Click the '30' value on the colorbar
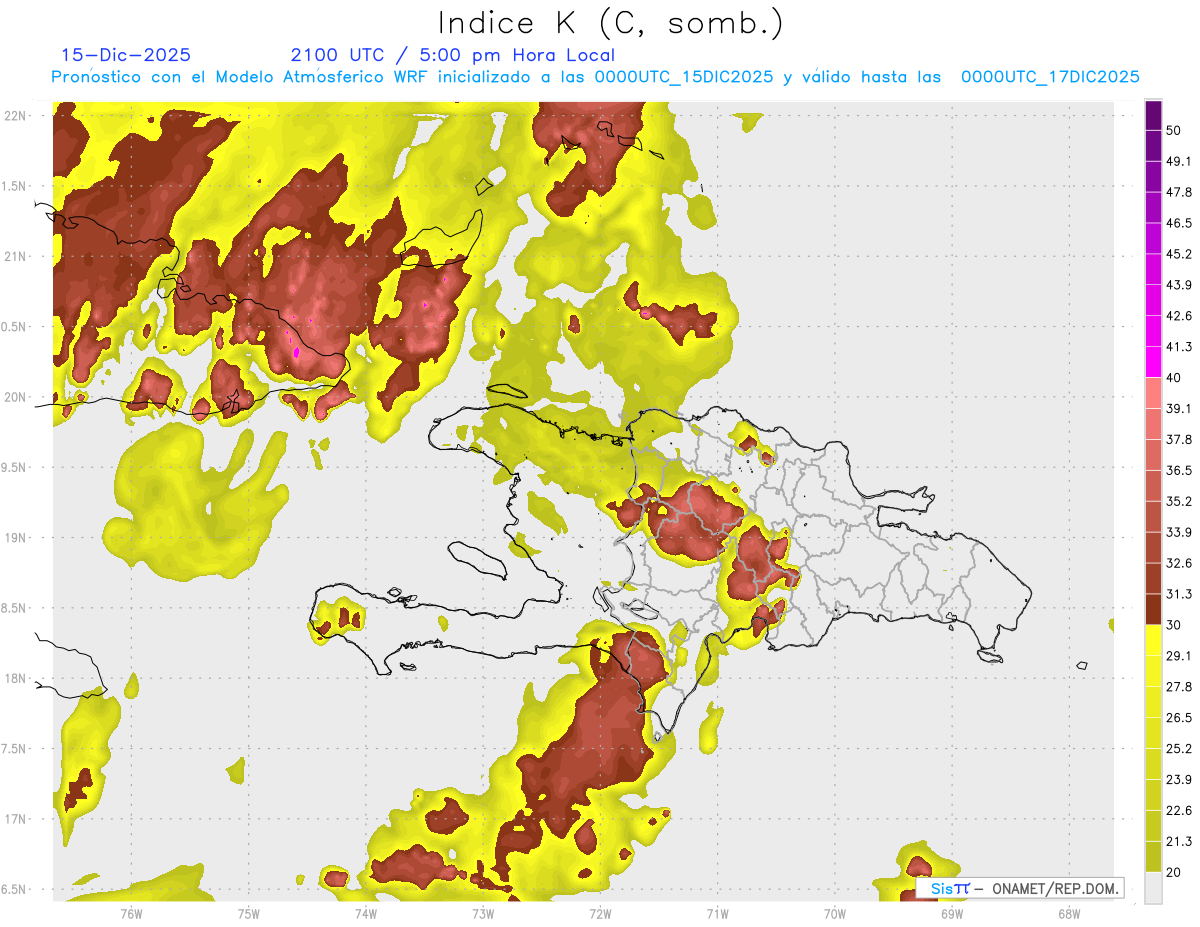The height and width of the screenshot is (927, 1200). pos(1175,625)
